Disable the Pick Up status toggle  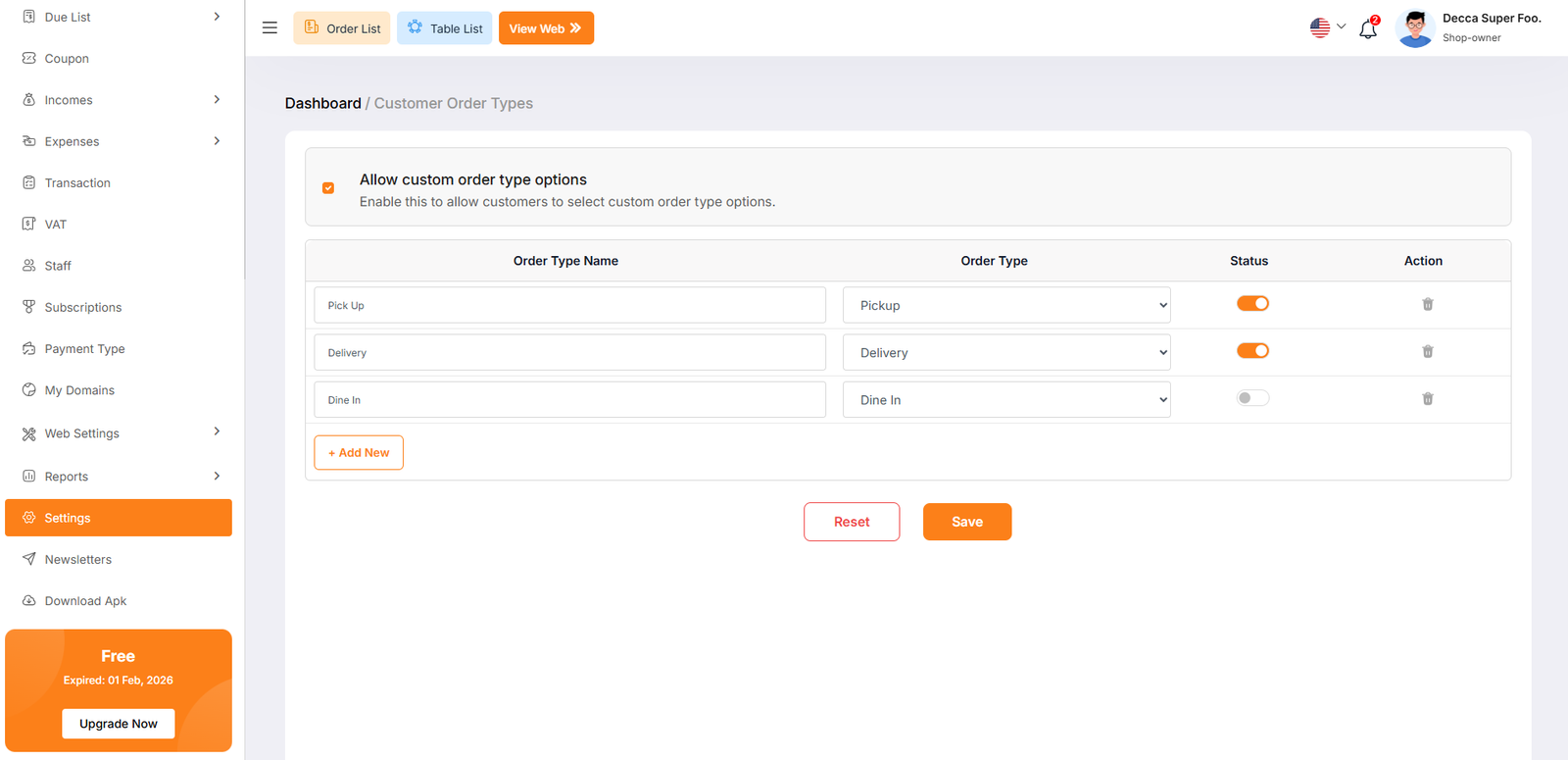coord(1252,304)
